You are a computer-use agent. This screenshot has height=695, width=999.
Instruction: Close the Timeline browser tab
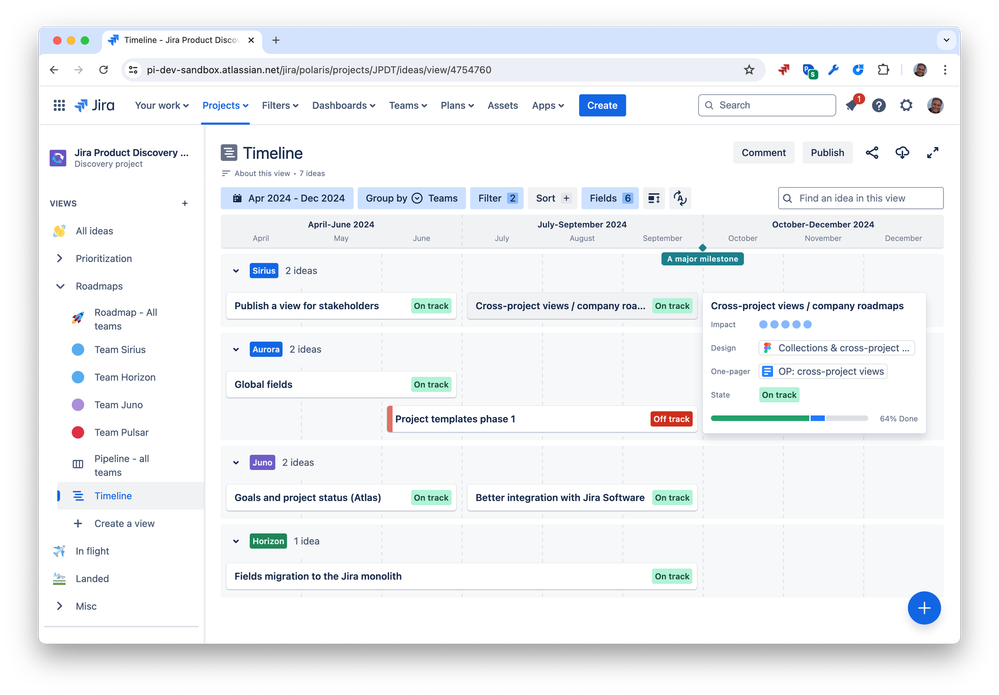pos(251,40)
